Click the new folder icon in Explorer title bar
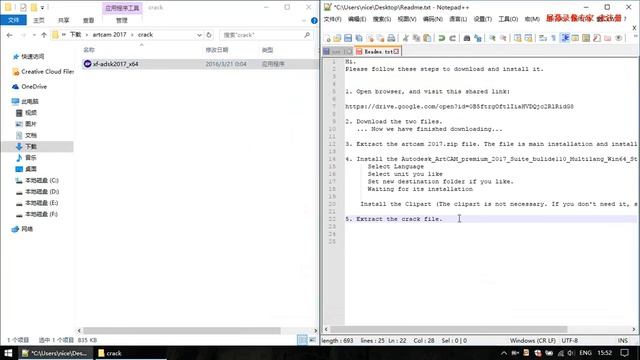This screenshot has height=360, width=640. coord(34,7)
